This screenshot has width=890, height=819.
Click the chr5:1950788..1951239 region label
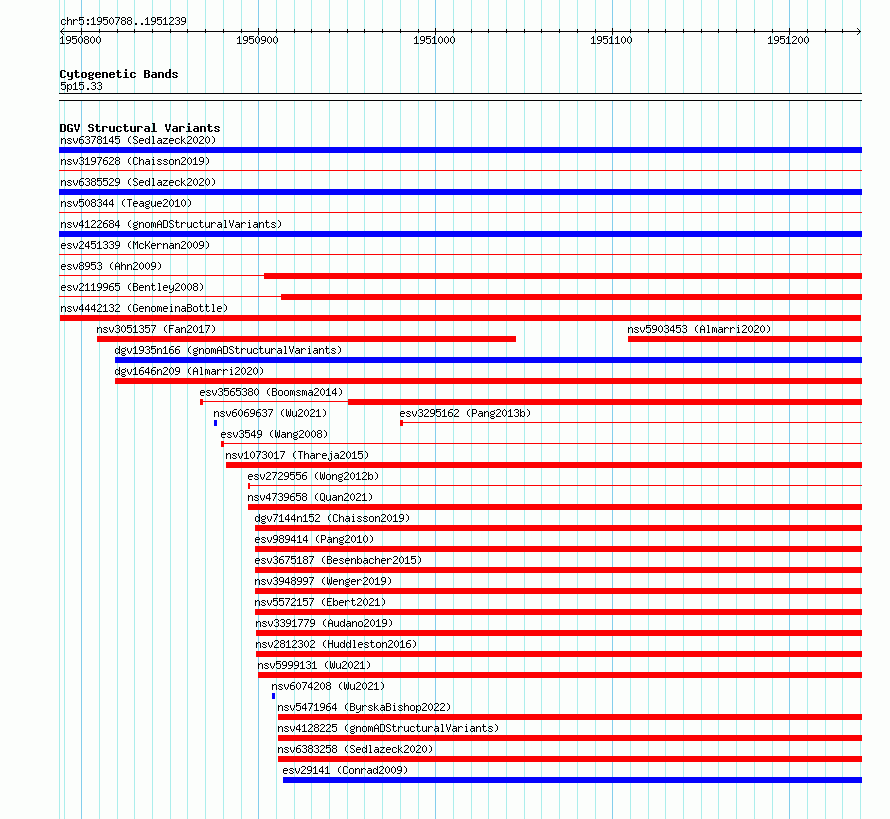point(123,21)
